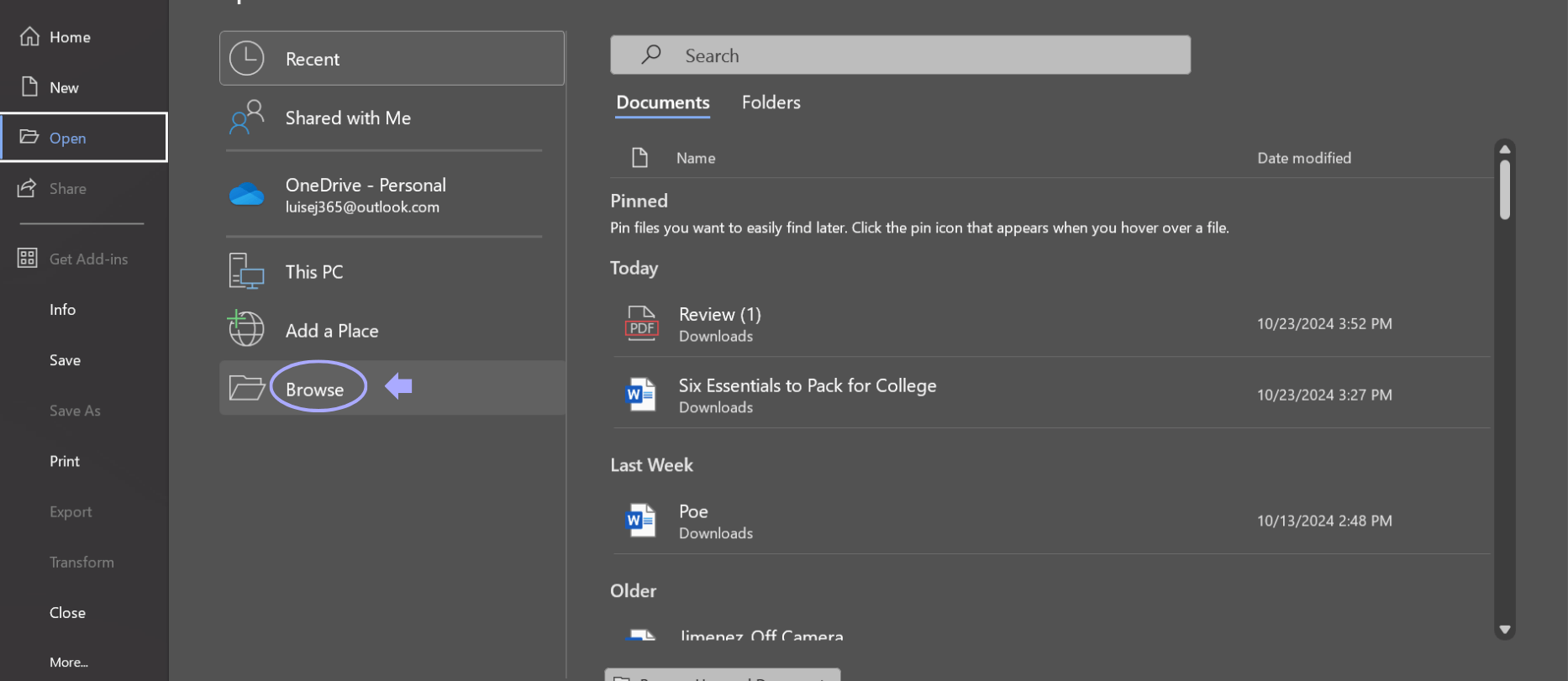1568x681 pixels.
Task: Click the Recent clock icon
Action: click(x=247, y=59)
